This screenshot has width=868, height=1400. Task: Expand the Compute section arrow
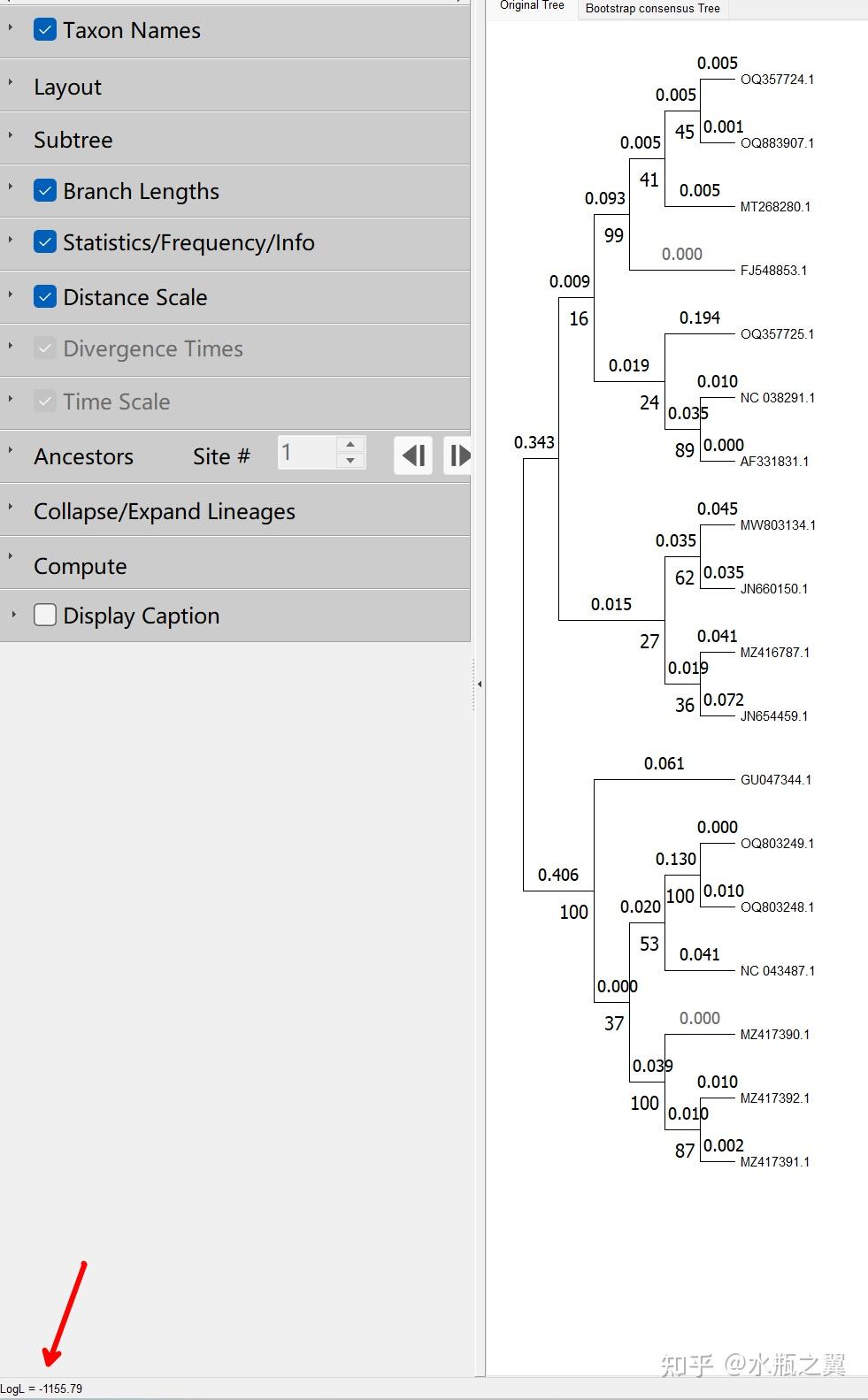pos(11,556)
